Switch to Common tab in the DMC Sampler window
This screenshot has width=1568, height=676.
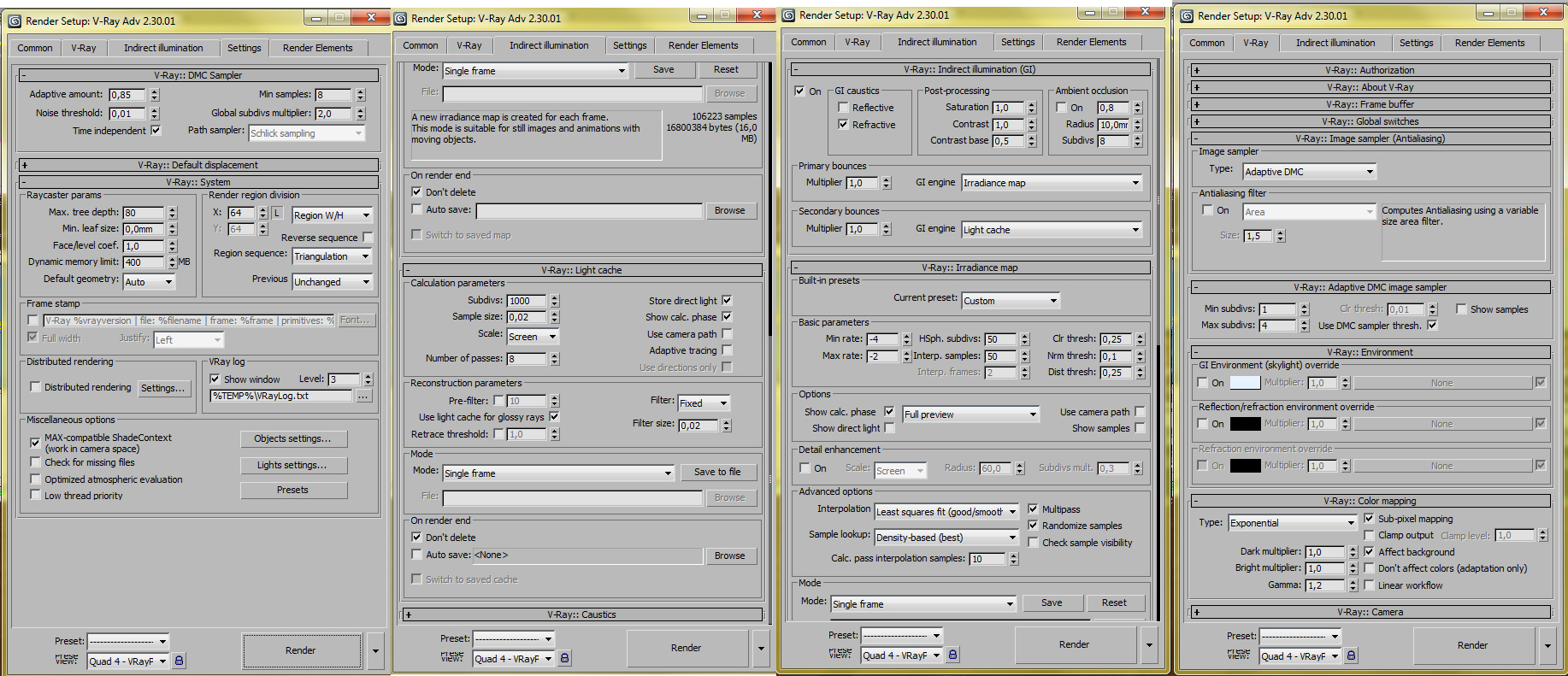click(35, 48)
